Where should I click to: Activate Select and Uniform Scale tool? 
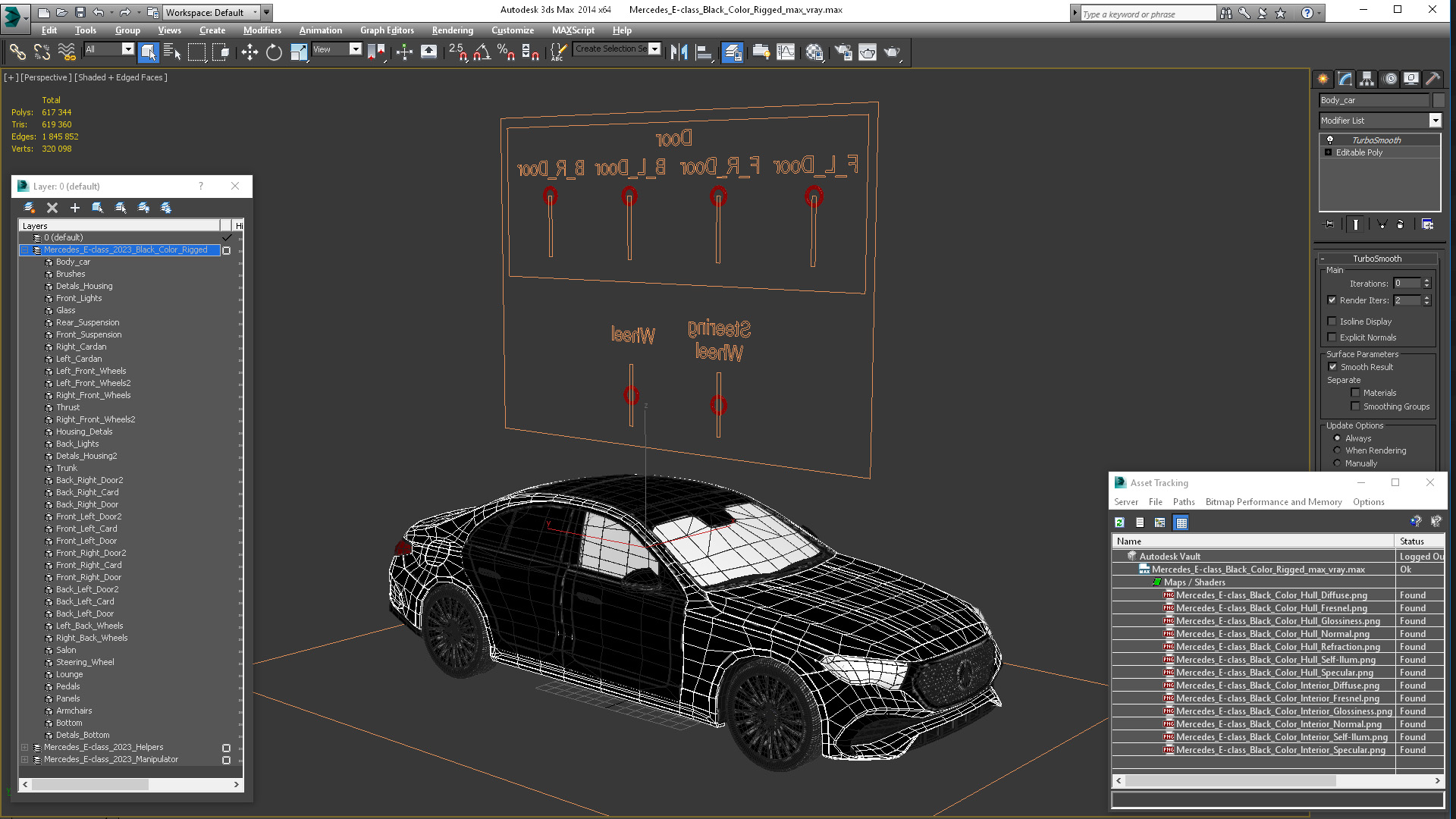299,52
